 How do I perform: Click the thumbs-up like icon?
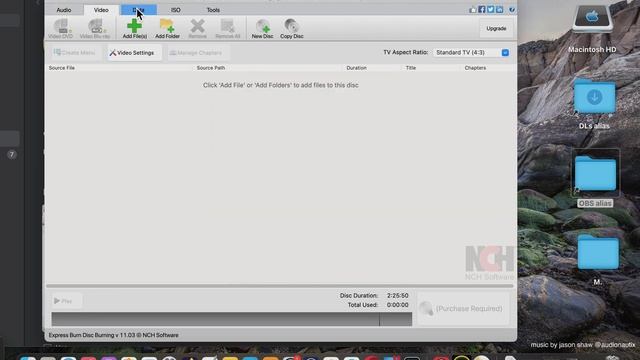473,9
